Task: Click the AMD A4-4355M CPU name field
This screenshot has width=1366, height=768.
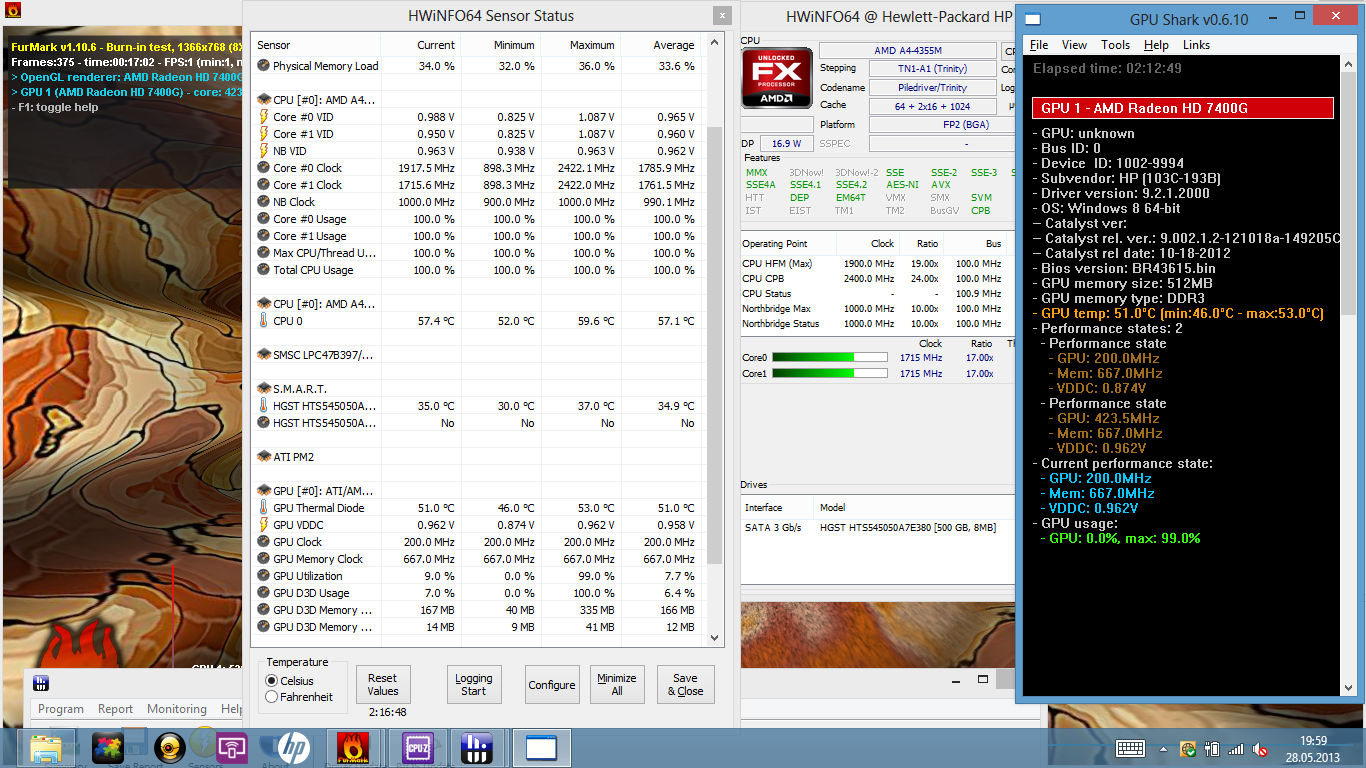Action: (907, 50)
